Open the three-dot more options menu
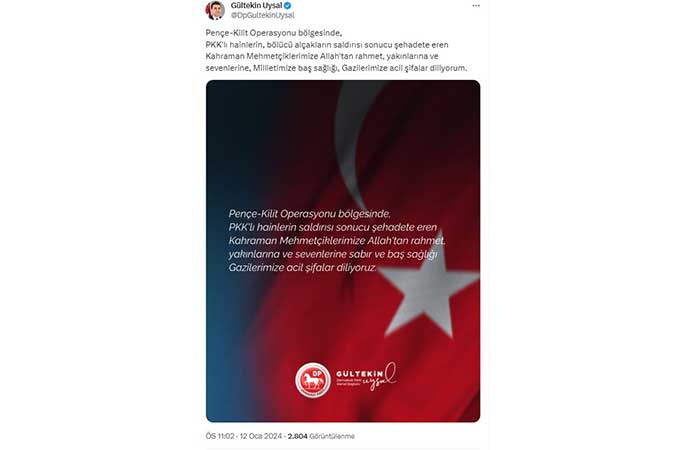 click(x=476, y=6)
